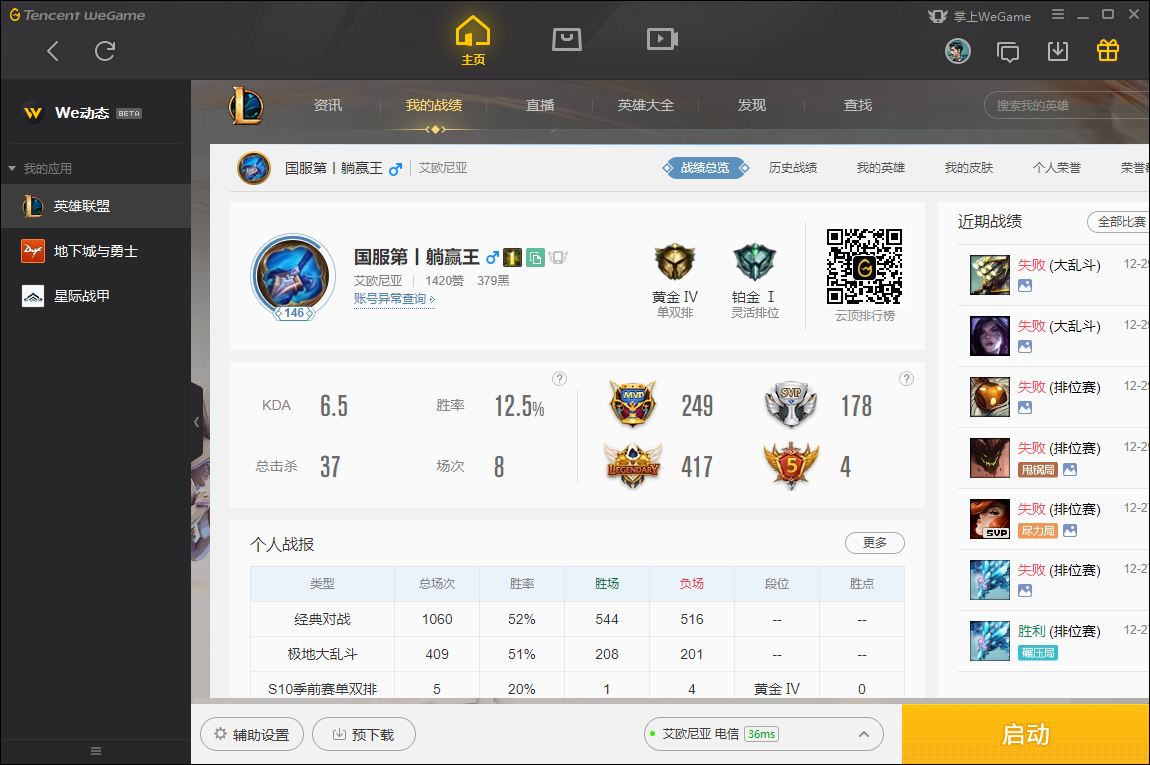Go back with the back arrow
Image resolution: width=1150 pixels, height=765 pixels.
tap(53, 51)
